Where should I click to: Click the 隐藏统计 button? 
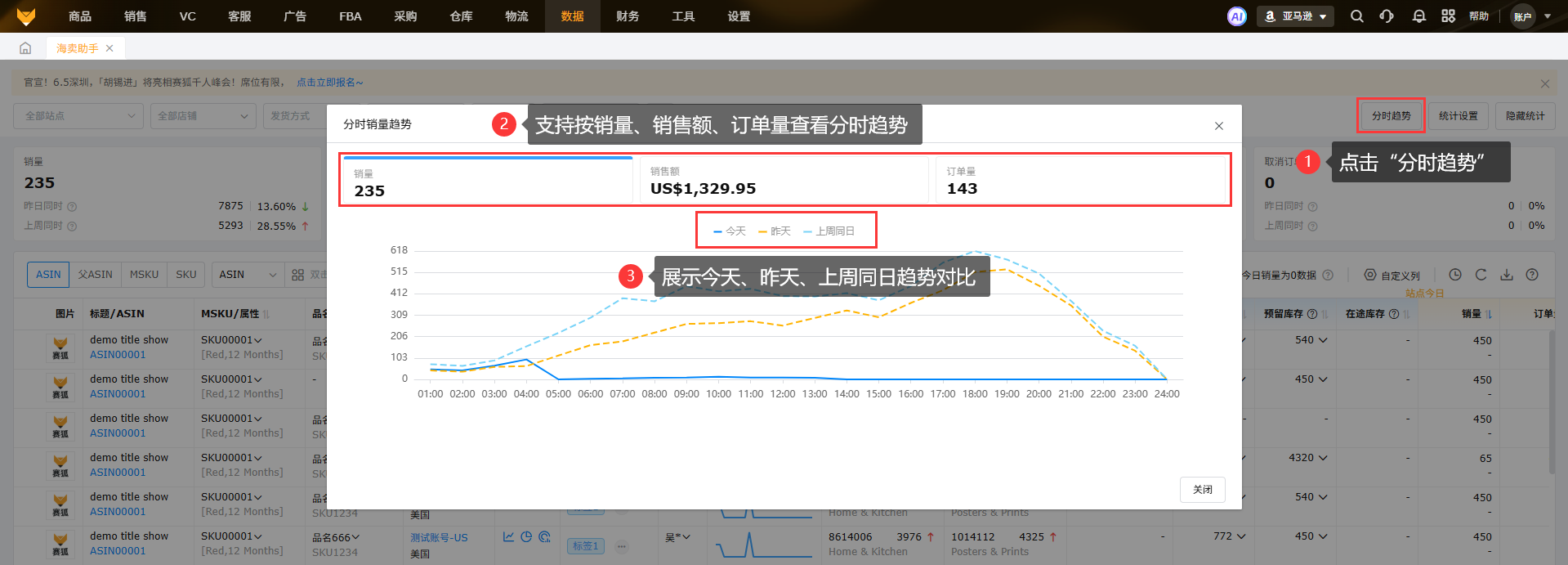[x=1526, y=116]
